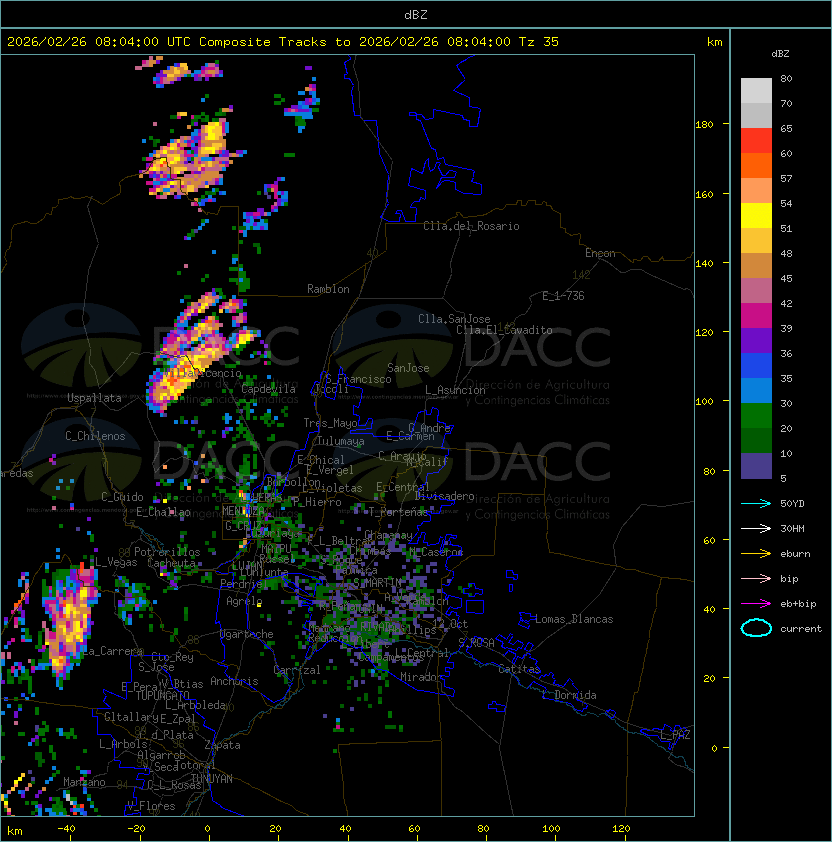Click the Potrerillos place label

(x=167, y=552)
